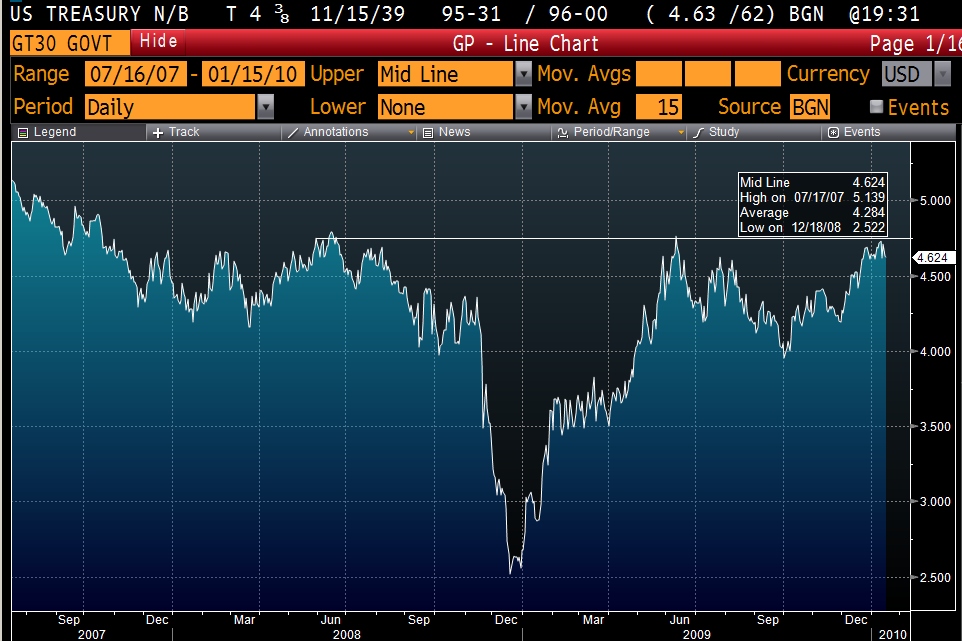Open the Period Daily dropdown arrow
Viewport: 962px width, 641px height.
coord(265,107)
